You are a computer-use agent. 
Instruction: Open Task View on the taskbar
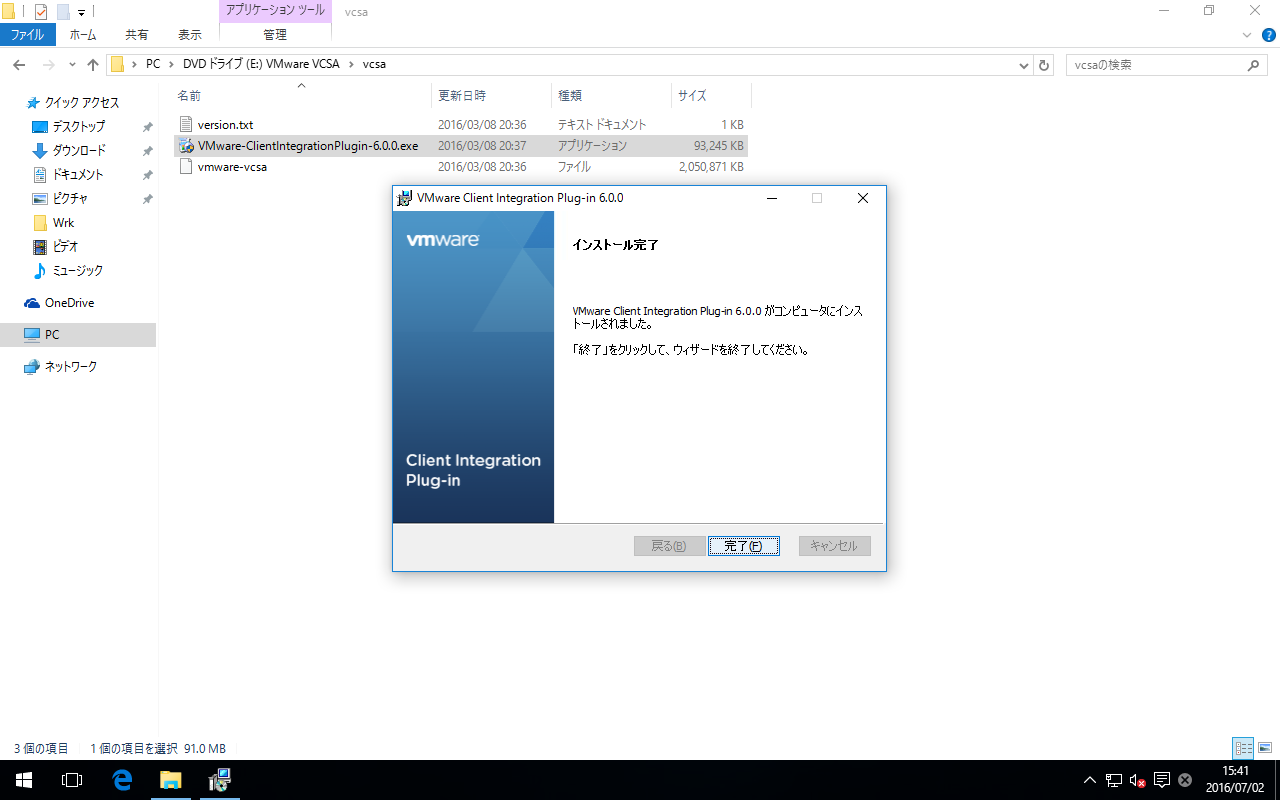pyautogui.click(x=72, y=780)
